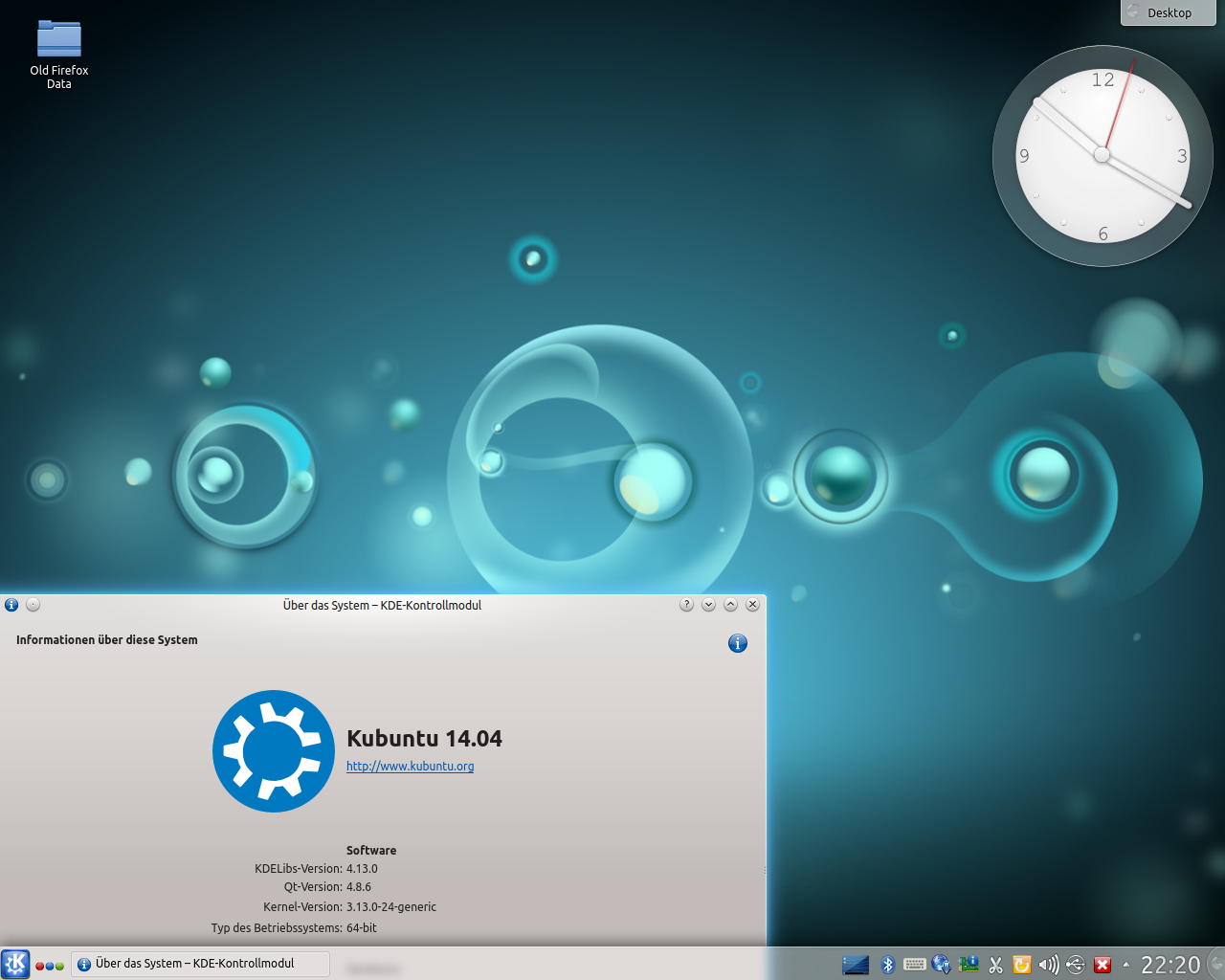1225x980 pixels.
Task: Open the orange Muon update notifier
Action: tap(1021, 965)
